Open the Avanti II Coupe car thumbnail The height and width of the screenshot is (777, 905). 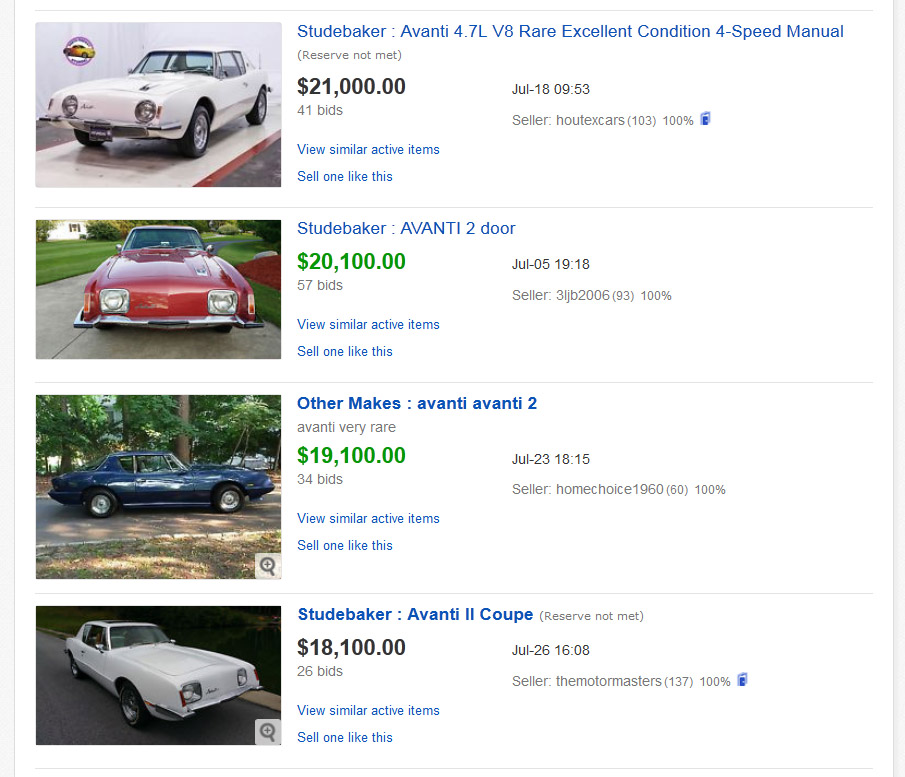pos(150,675)
